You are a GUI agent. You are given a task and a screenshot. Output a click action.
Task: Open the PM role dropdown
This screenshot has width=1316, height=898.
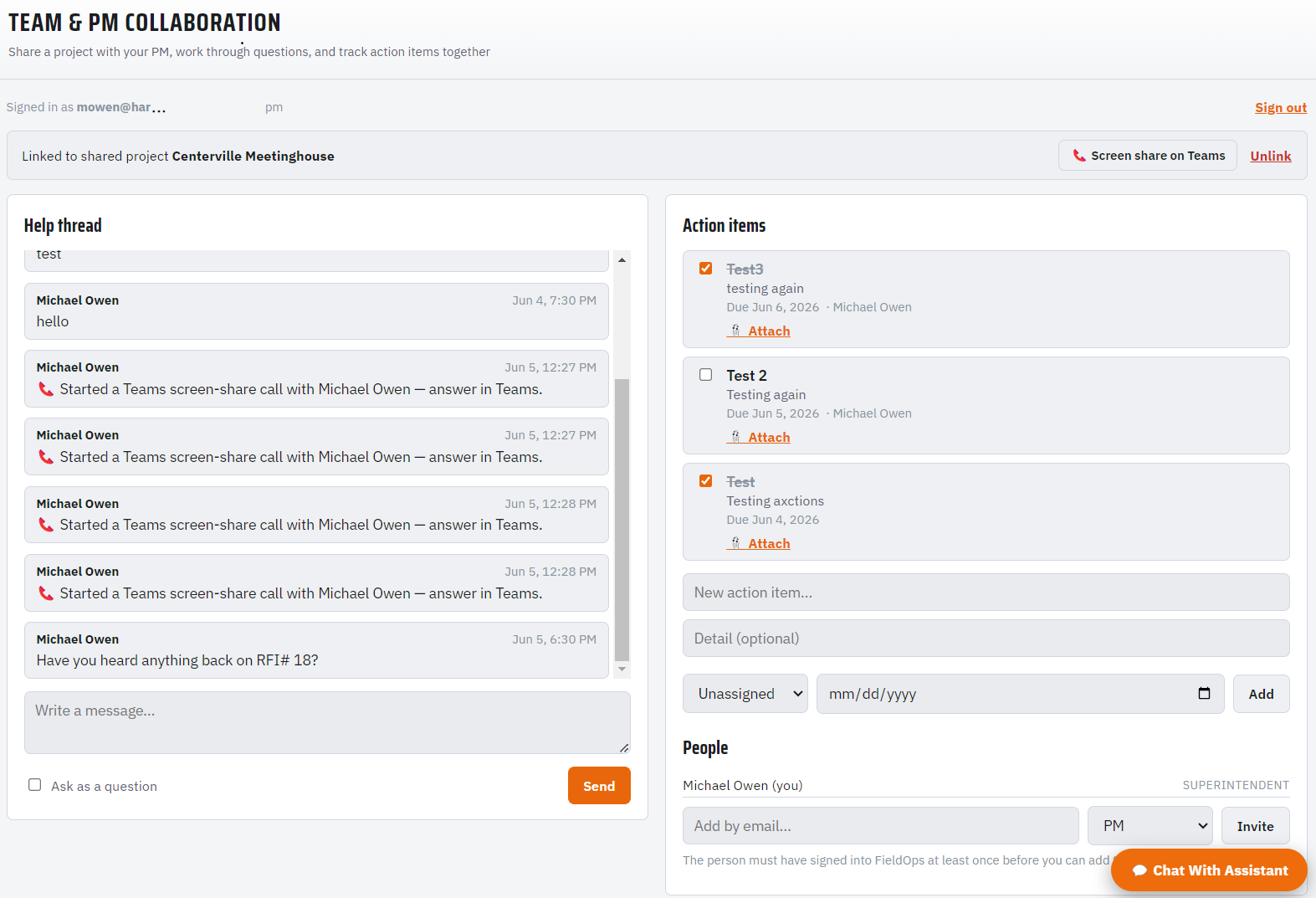point(1150,826)
